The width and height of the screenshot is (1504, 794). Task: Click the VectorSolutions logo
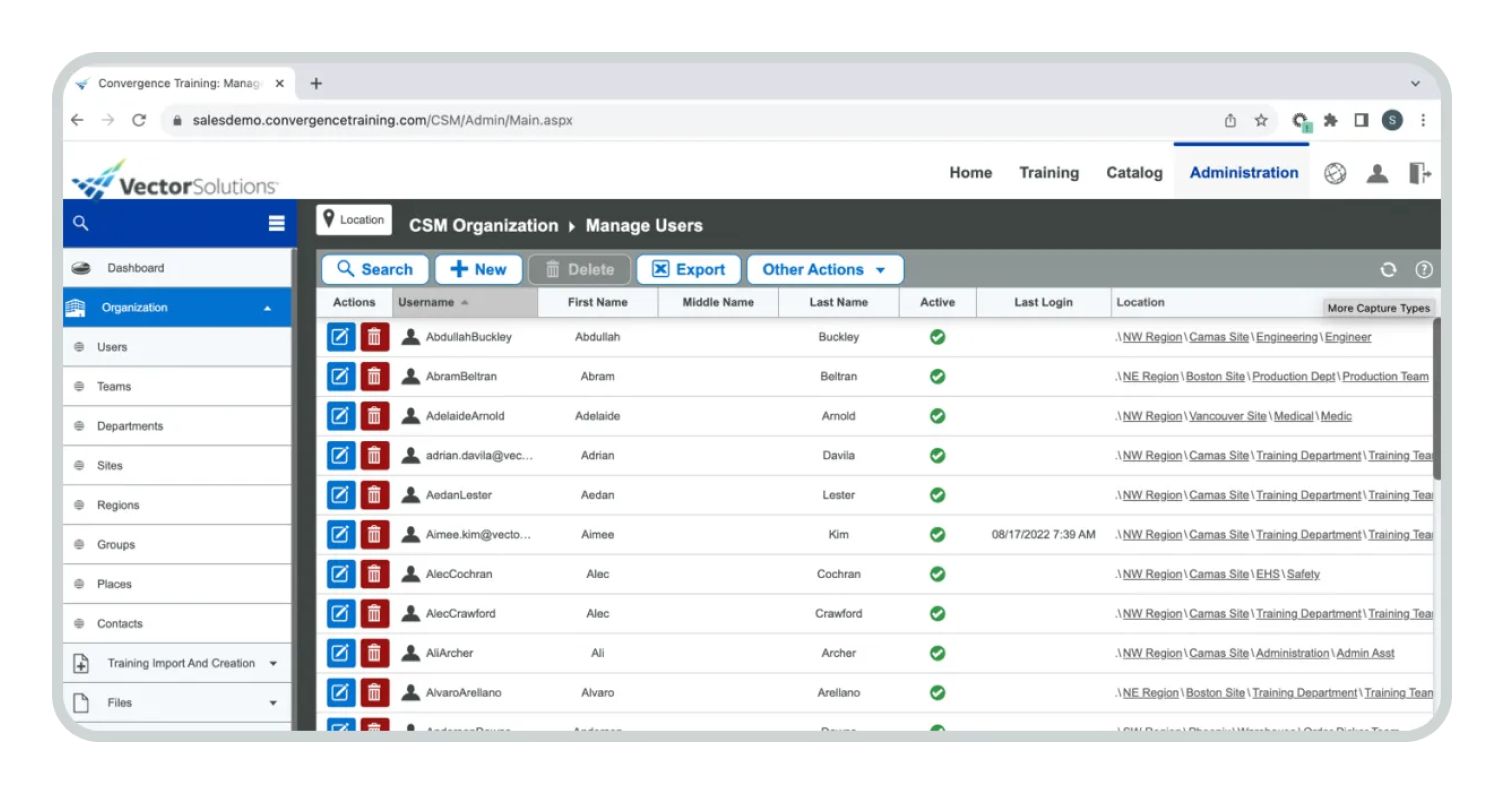(x=175, y=178)
